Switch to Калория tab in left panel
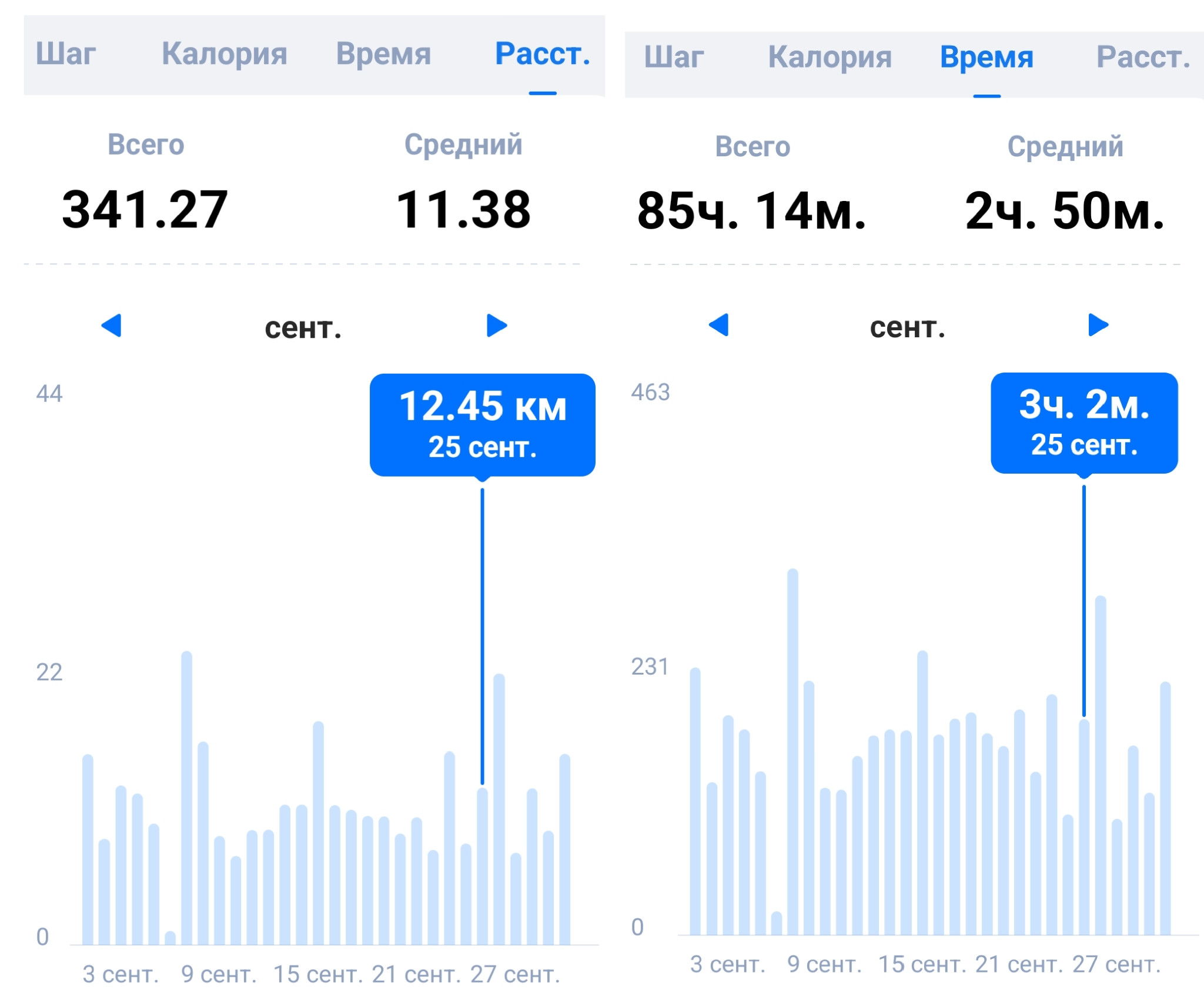This screenshot has width=1204, height=1006. [x=225, y=54]
